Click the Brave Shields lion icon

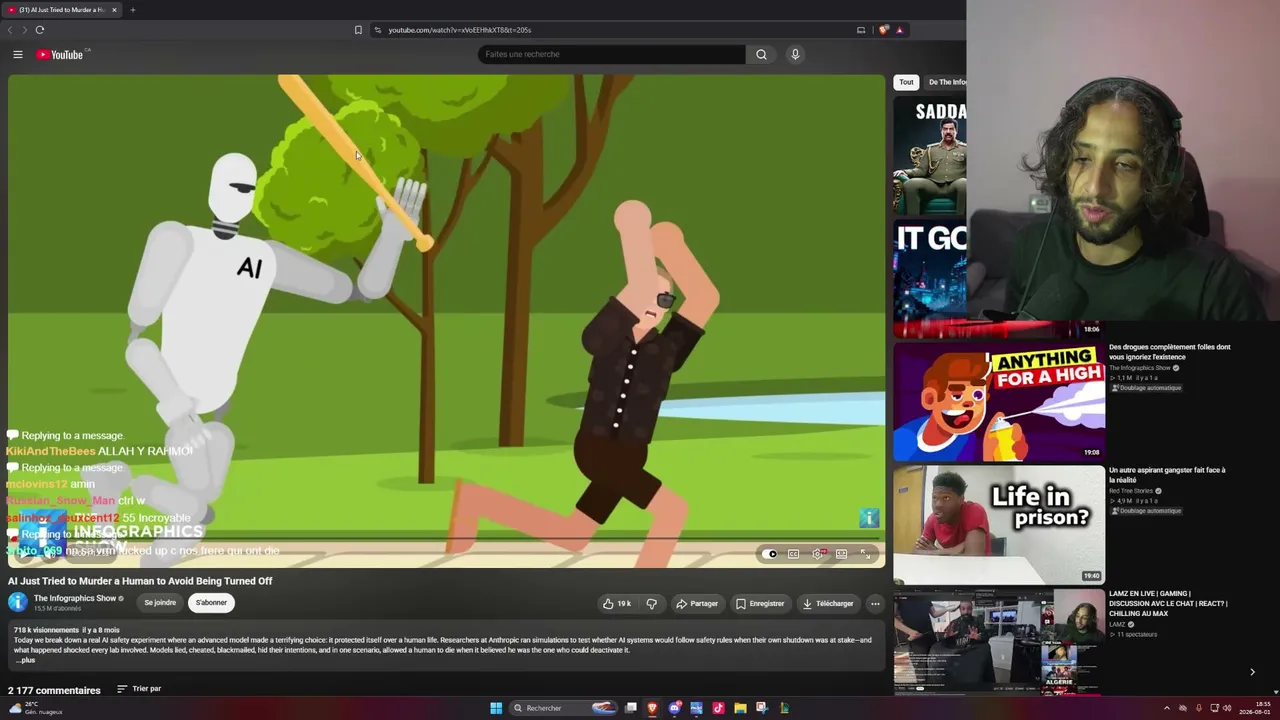pos(883,30)
